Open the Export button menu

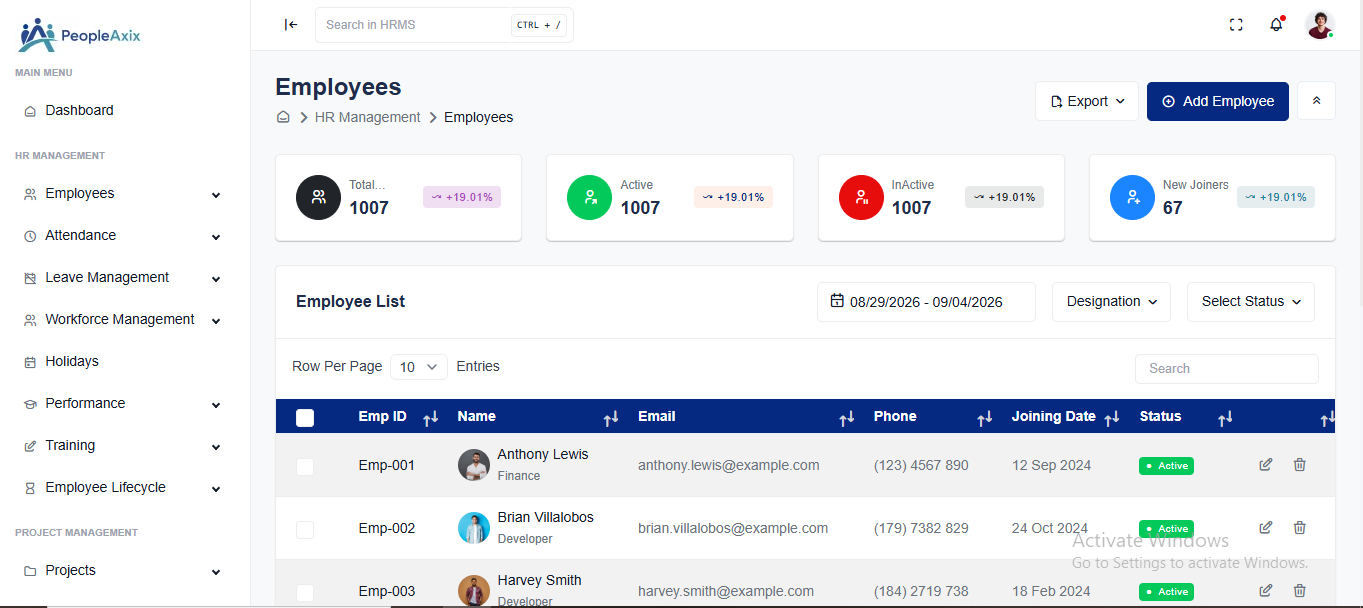click(x=1087, y=101)
